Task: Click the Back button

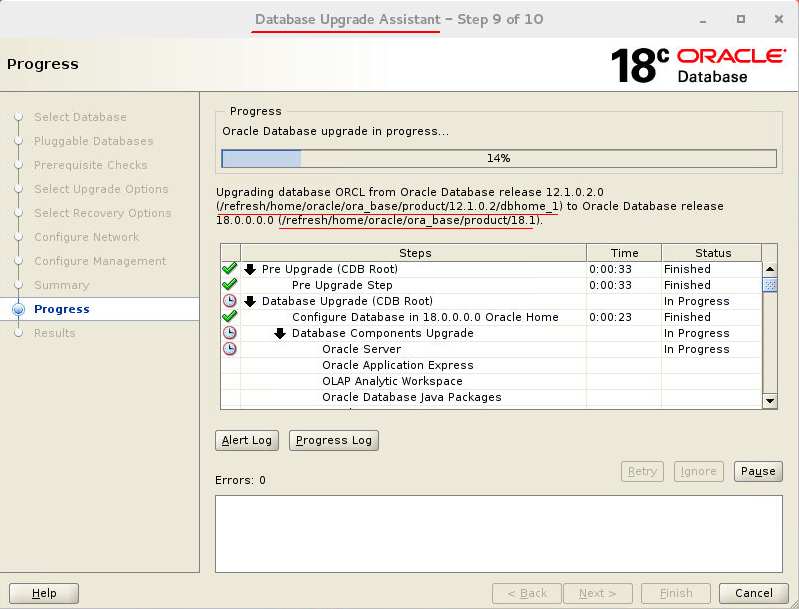Action: (x=527, y=593)
